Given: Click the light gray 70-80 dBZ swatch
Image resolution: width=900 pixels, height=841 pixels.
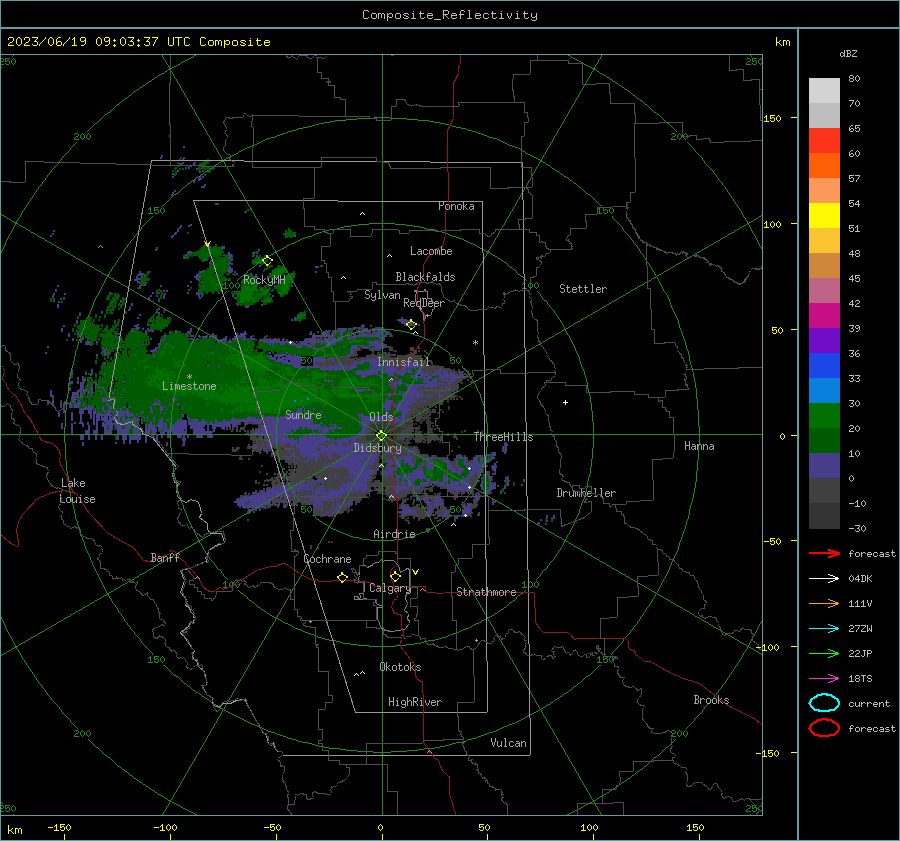Looking at the screenshot, I should point(824,91).
